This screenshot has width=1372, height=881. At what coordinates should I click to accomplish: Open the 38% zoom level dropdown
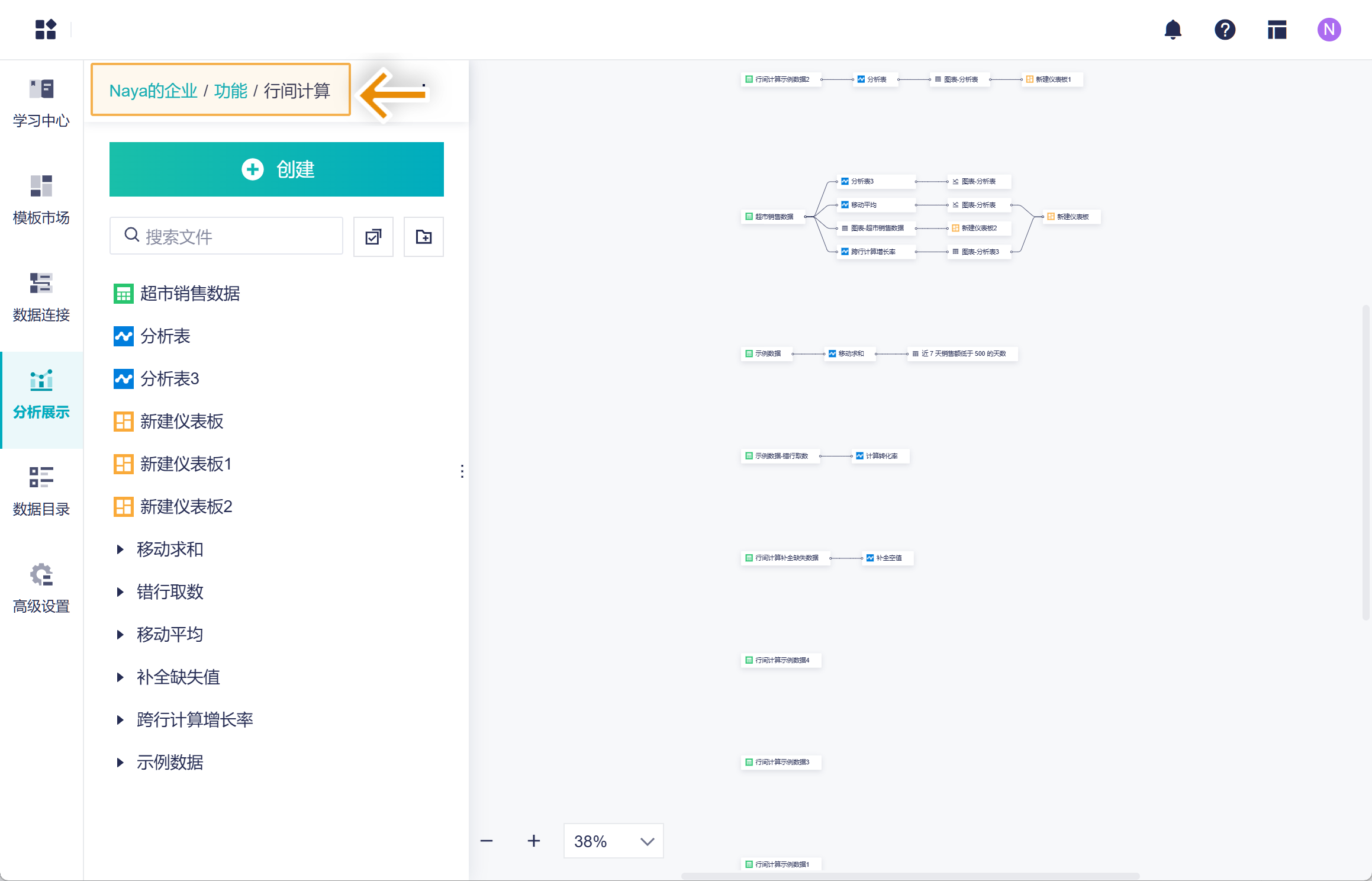613,841
